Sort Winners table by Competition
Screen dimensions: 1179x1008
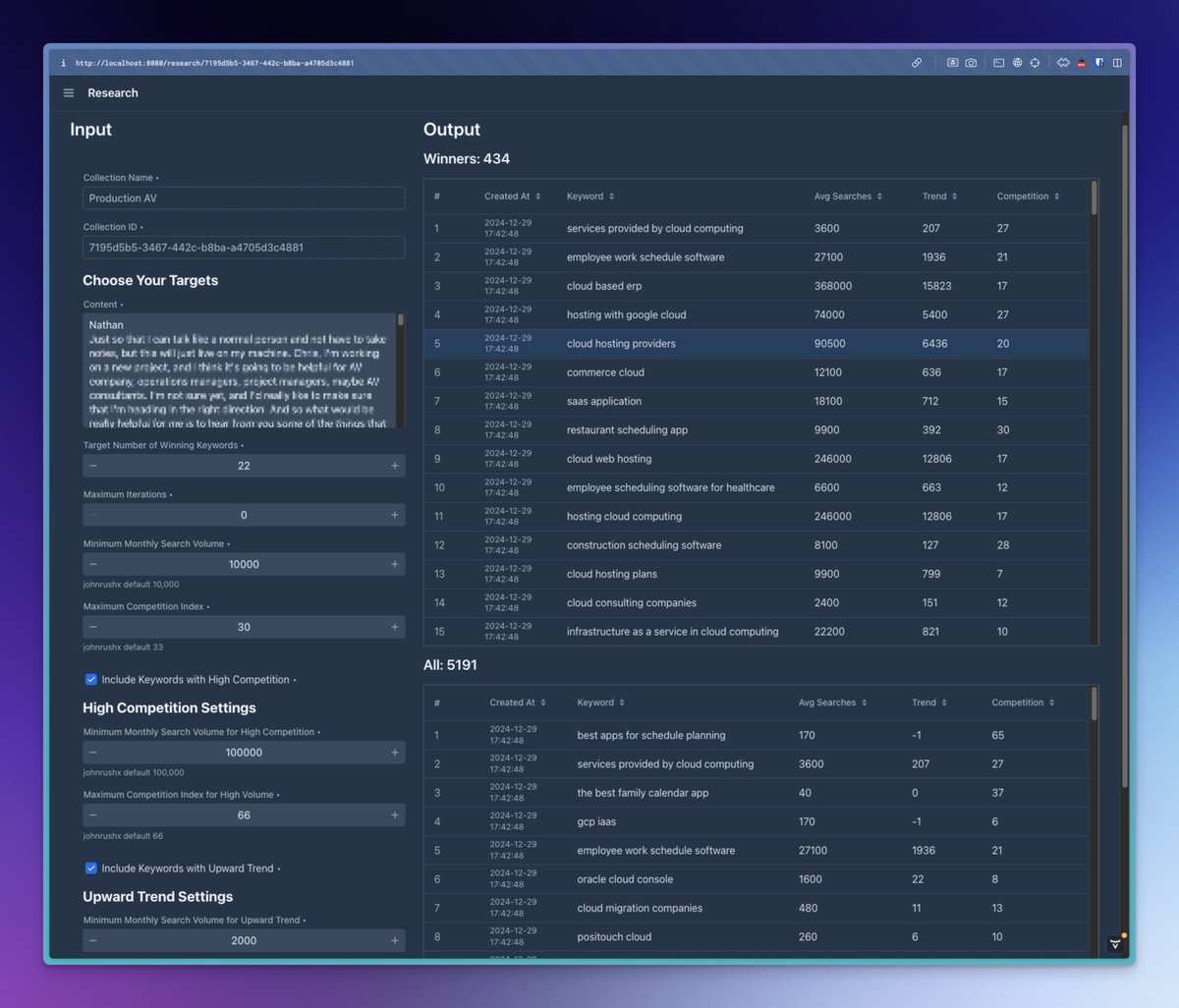pos(1028,196)
